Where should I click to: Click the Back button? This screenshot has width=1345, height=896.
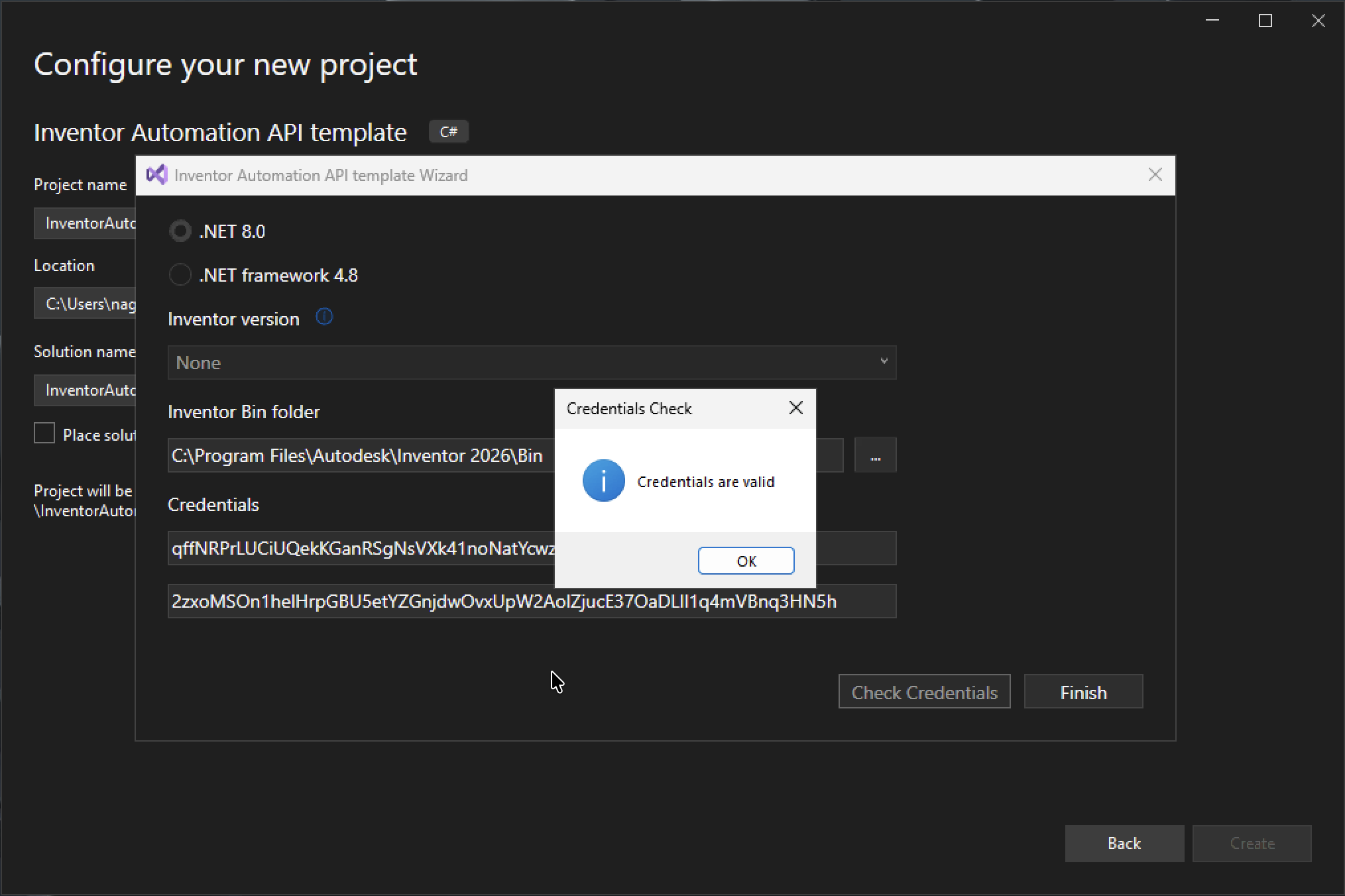click(x=1123, y=843)
